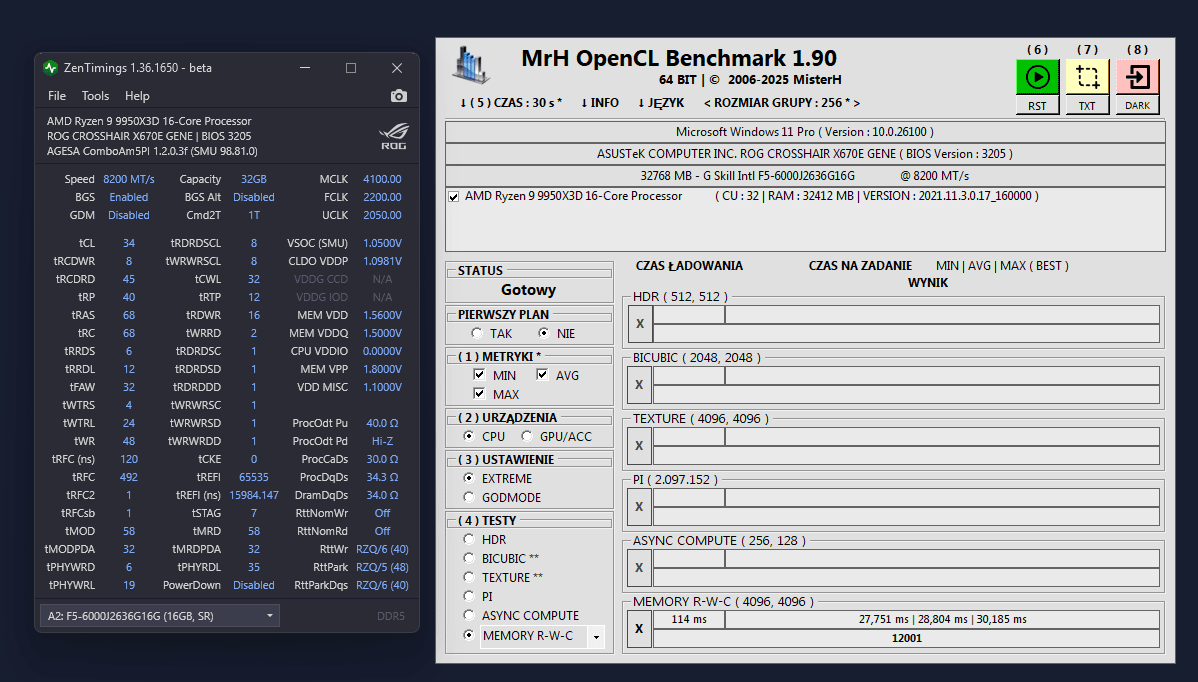
Task: Toggle the MIN metric checkbox
Action: [479, 374]
